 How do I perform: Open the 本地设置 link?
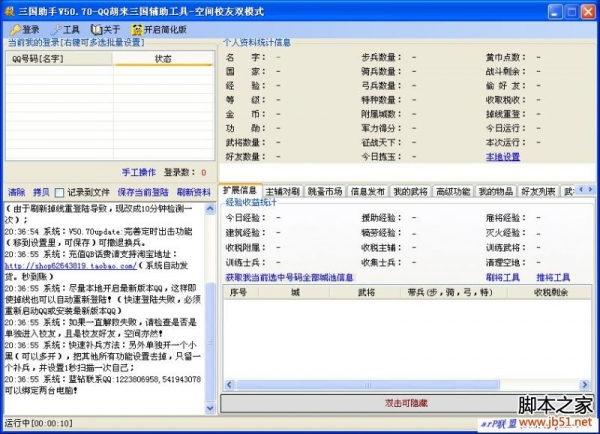(502, 157)
